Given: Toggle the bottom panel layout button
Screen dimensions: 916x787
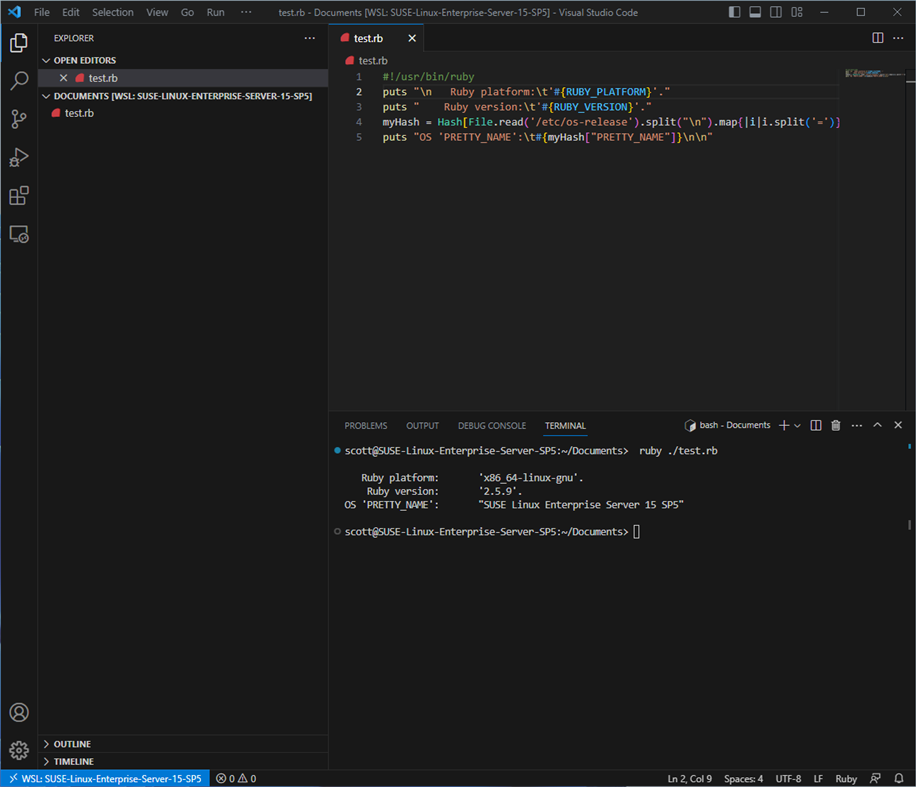Looking at the screenshot, I should (755, 12).
